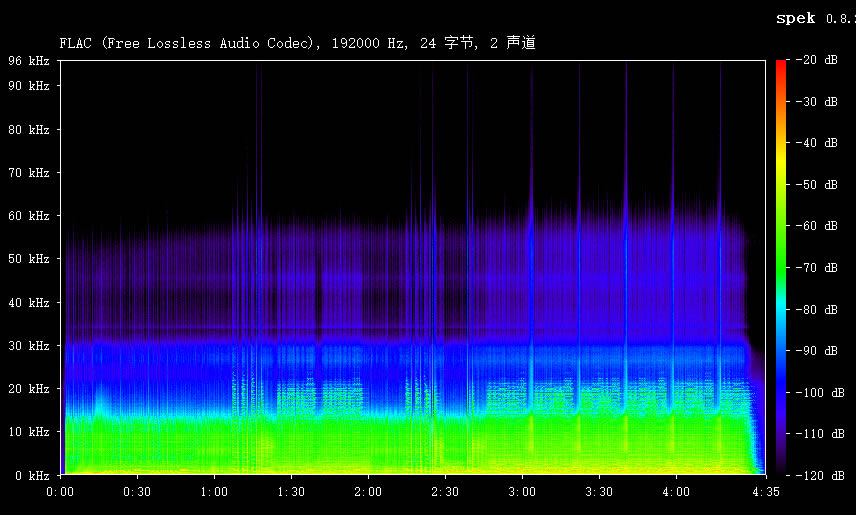Click the 70 kHz frequency axis label
This screenshot has width=856, height=515.
[x=29, y=173]
